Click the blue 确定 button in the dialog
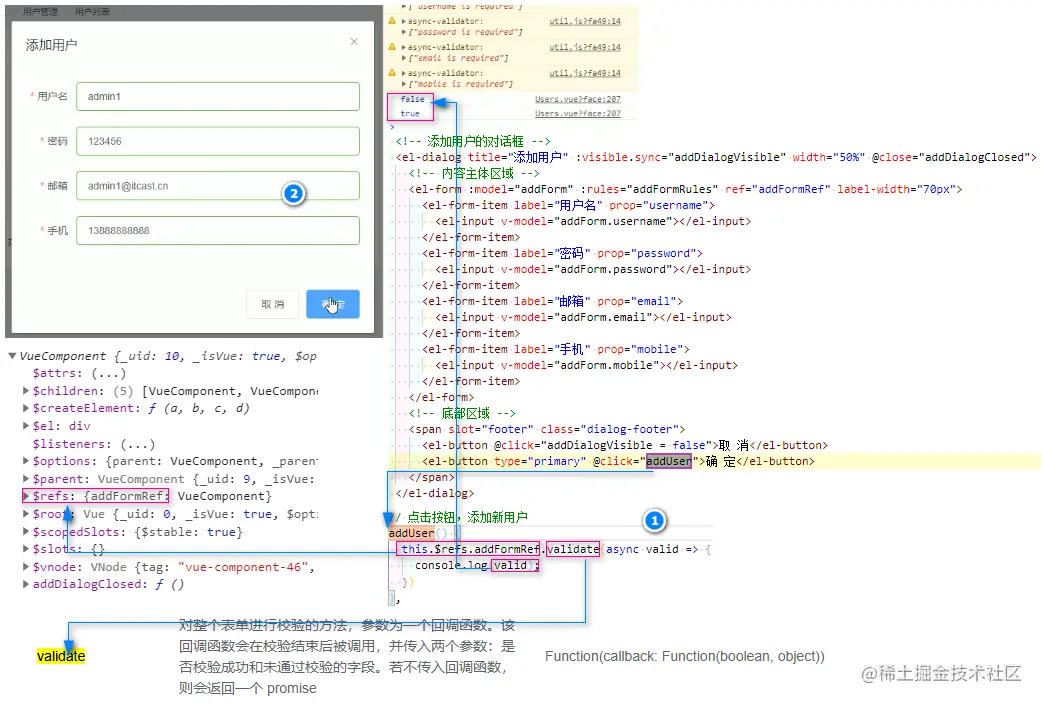The image size is (1042, 704). coord(333,304)
